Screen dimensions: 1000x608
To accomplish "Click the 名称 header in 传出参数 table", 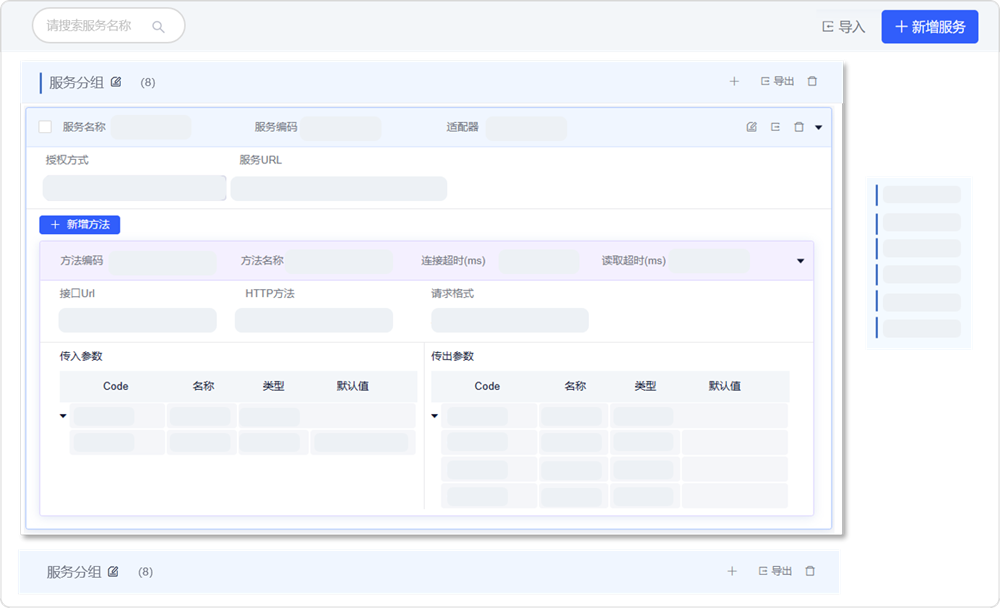I will pyautogui.click(x=575, y=386).
